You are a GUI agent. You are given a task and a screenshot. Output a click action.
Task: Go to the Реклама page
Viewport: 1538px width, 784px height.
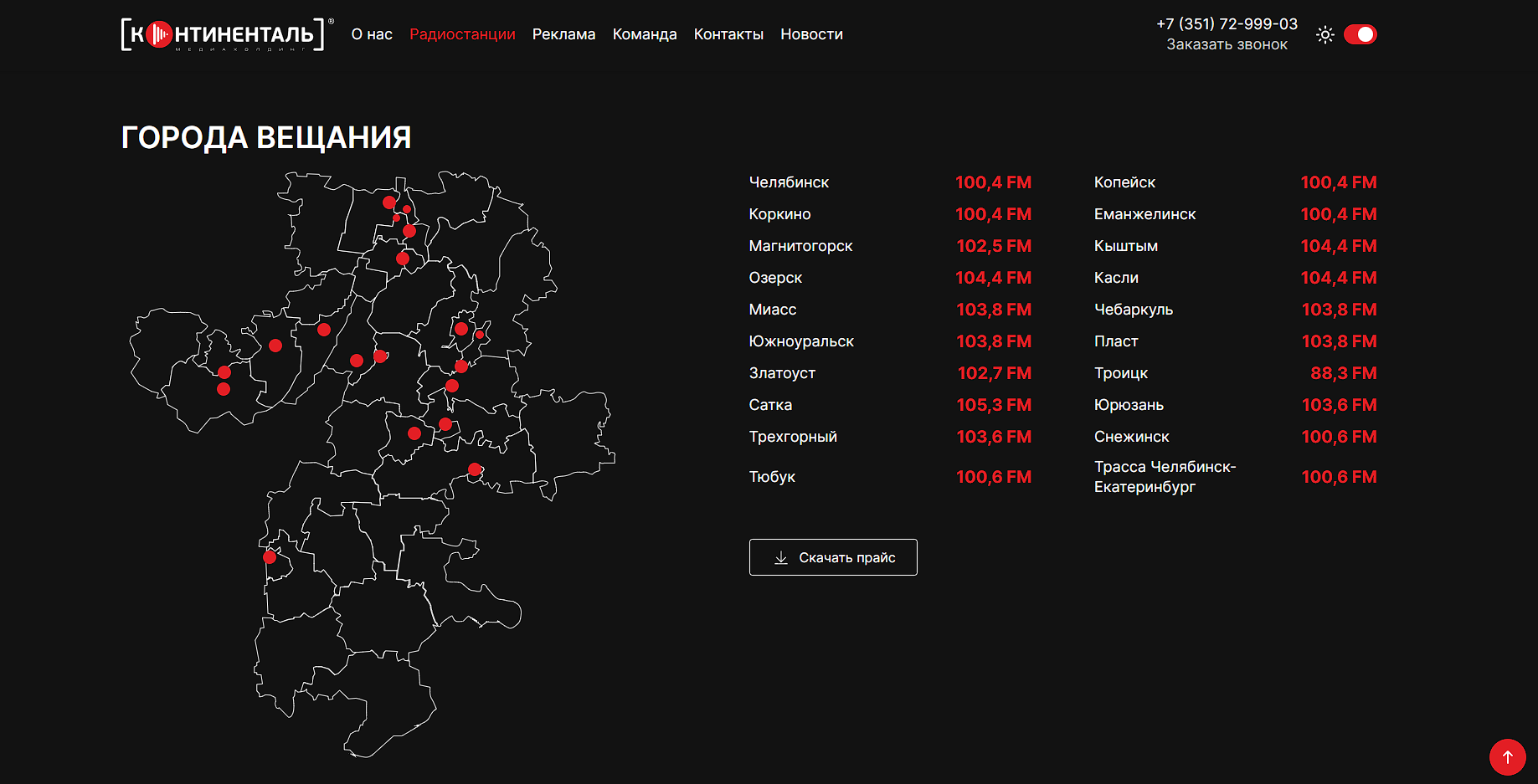(563, 34)
